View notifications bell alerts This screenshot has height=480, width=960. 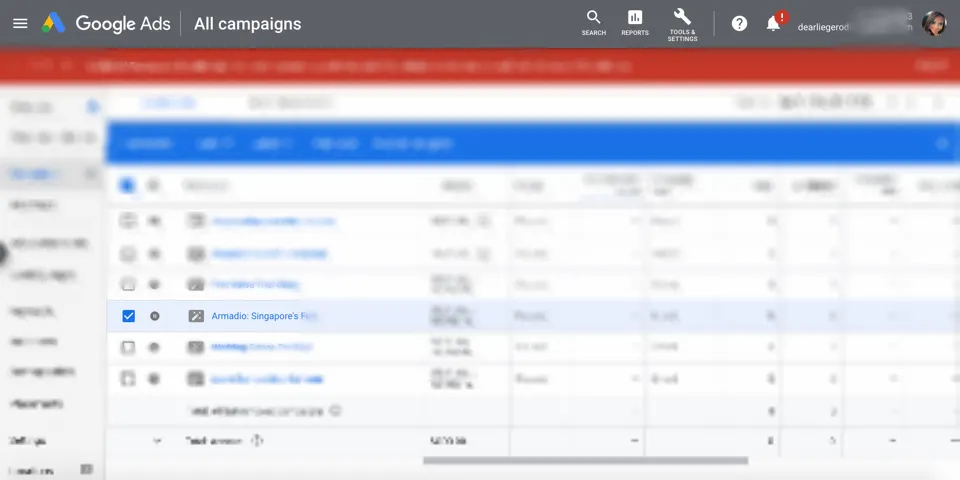pyautogui.click(x=774, y=24)
